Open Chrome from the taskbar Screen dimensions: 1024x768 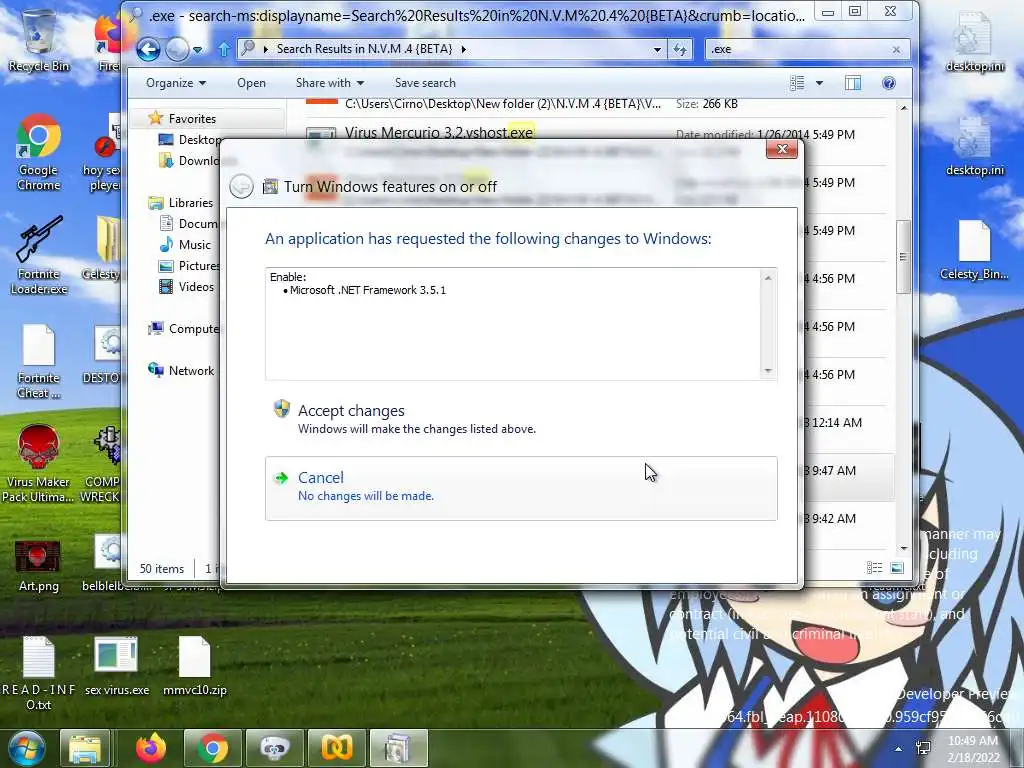click(x=212, y=748)
